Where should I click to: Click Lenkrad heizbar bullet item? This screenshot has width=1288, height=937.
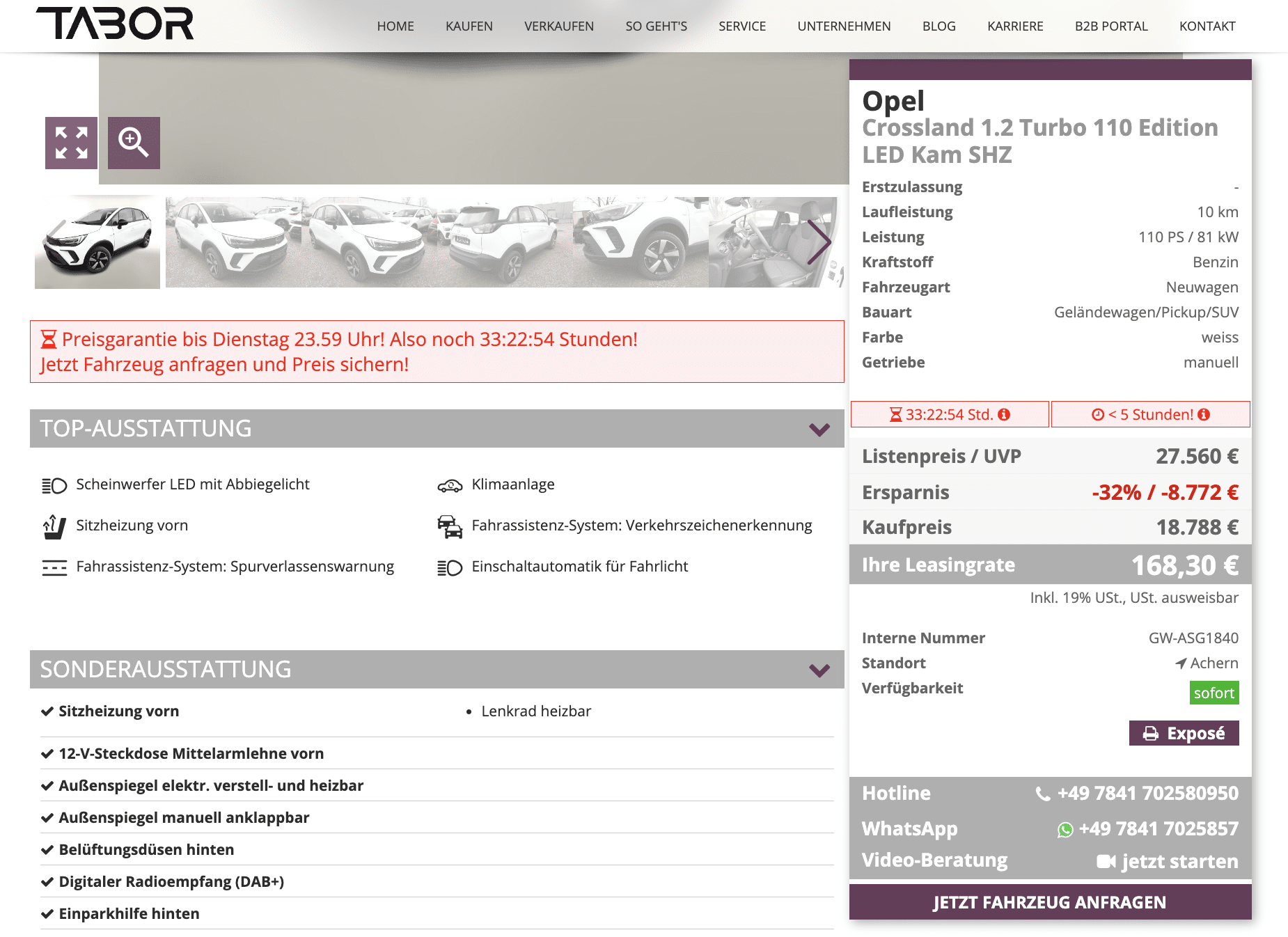coord(536,711)
